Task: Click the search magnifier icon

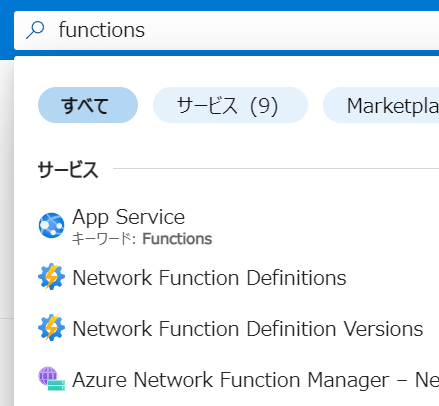Action: tap(35, 30)
